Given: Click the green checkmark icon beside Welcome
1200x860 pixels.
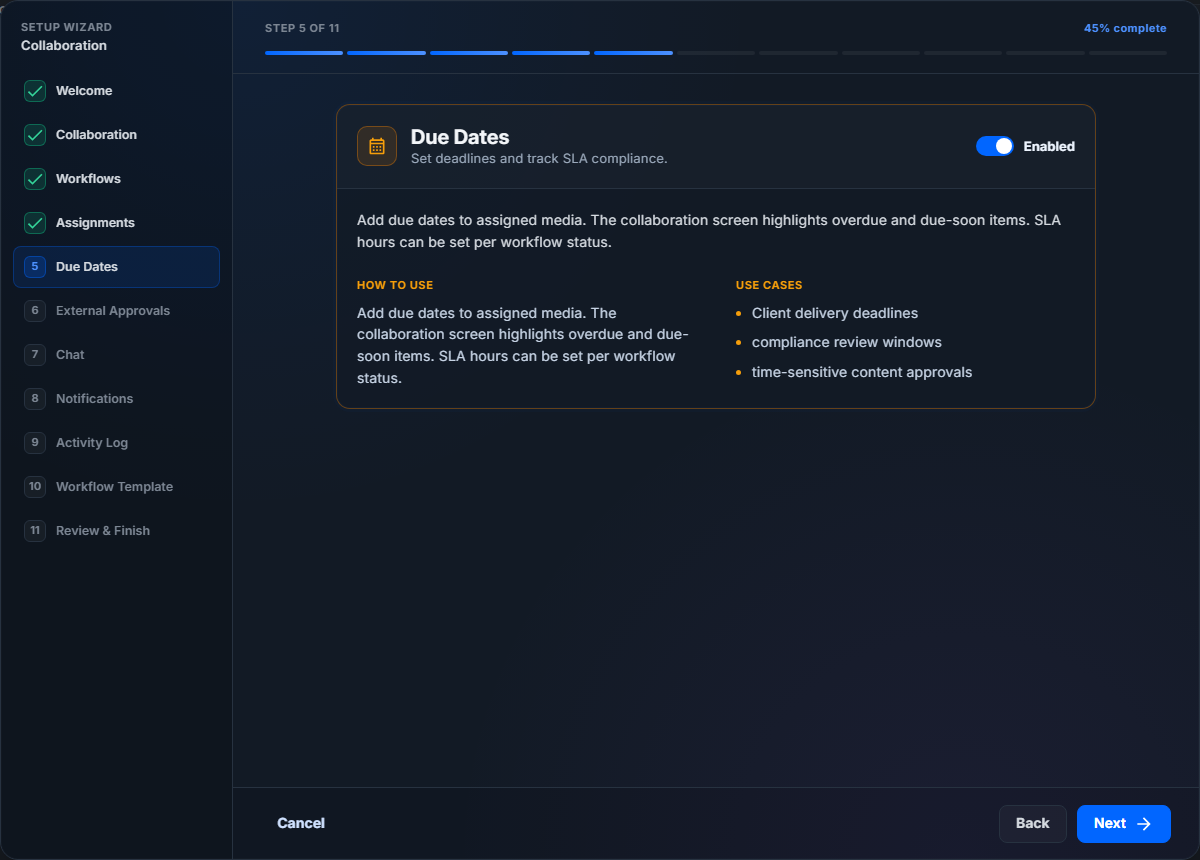Looking at the screenshot, I should [35, 91].
